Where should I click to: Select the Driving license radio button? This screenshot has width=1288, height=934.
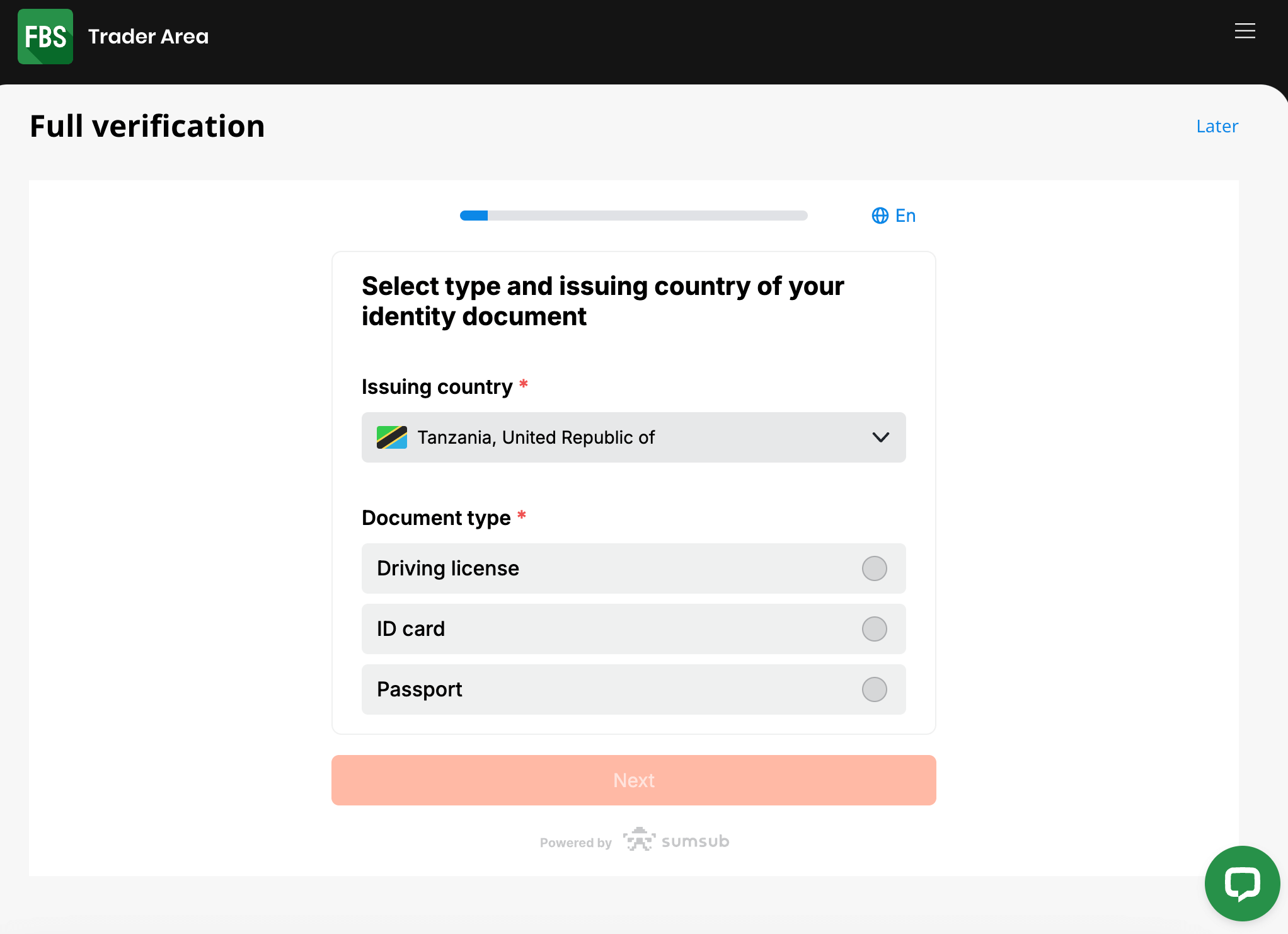(874, 569)
